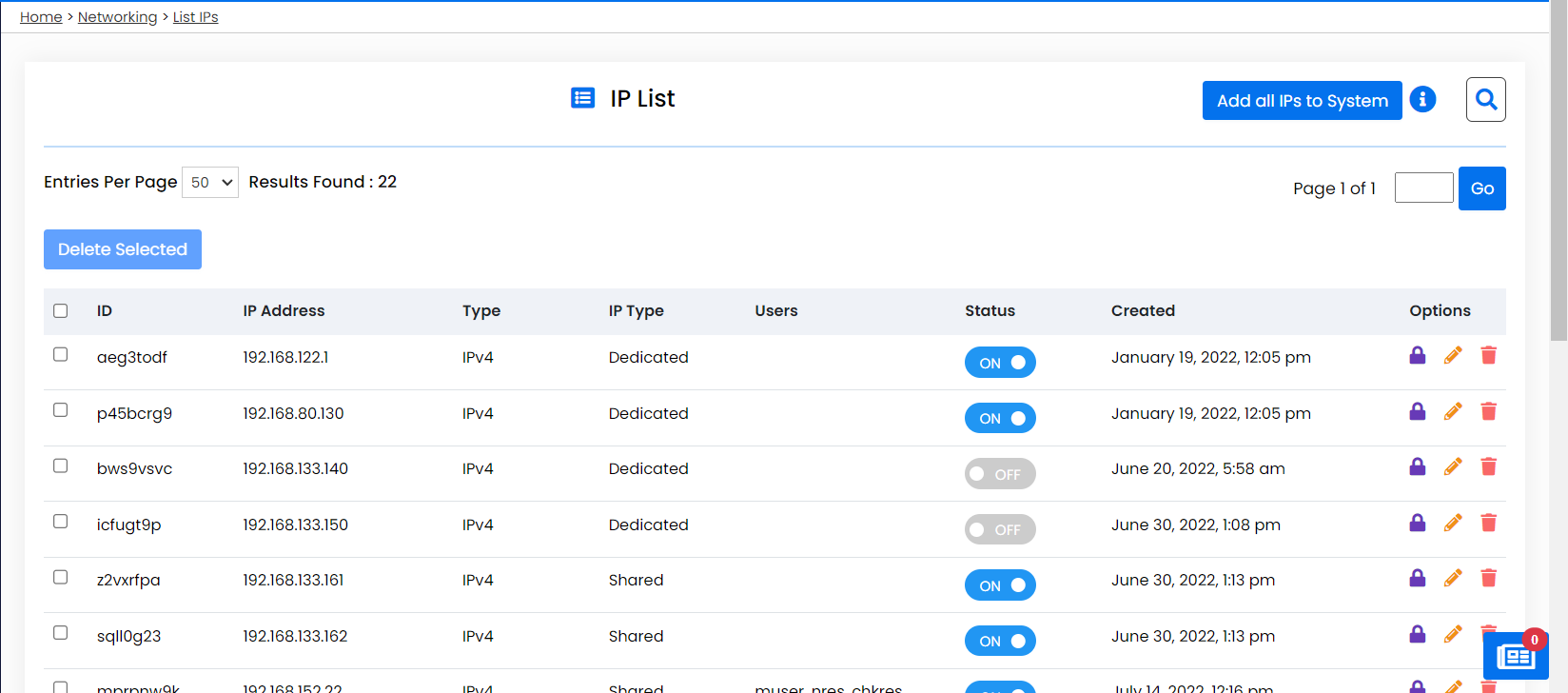The width and height of the screenshot is (1568, 693).
Task: Click the page number input field
Action: (x=1423, y=188)
